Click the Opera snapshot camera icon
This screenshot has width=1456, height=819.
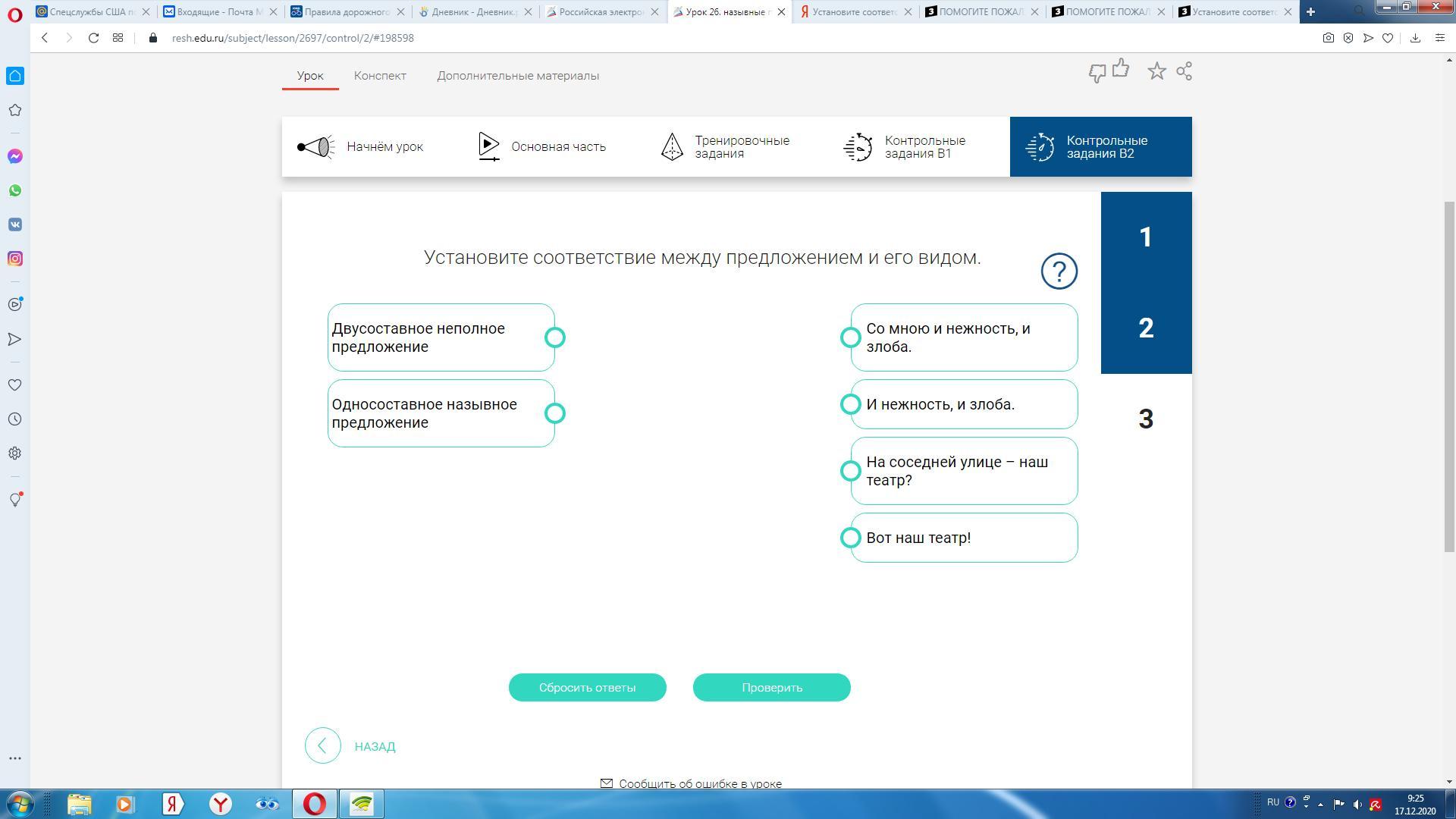pos(1328,38)
